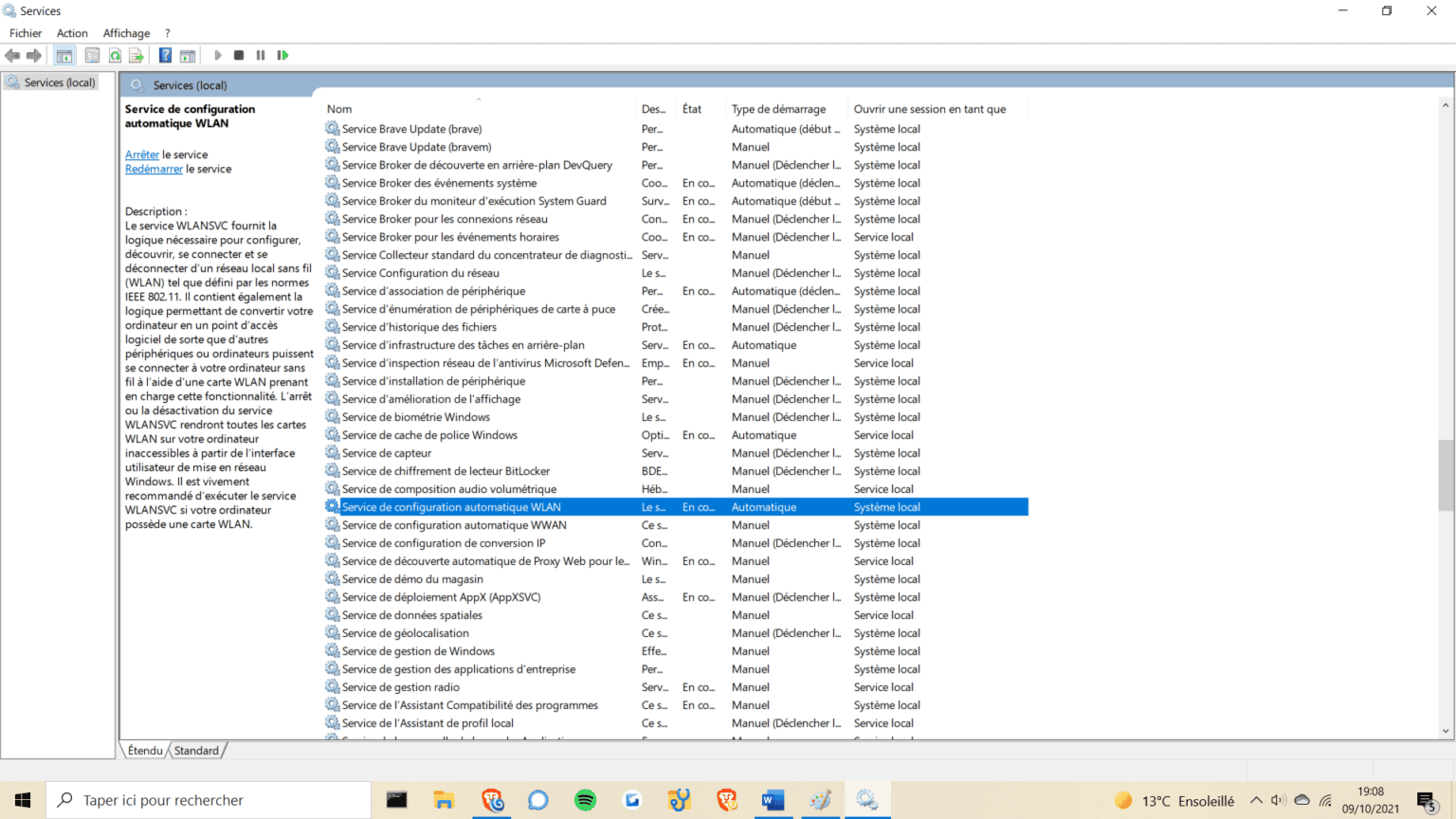
Task: Click the Redémarrer link to restart service
Action: [x=154, y=169]
